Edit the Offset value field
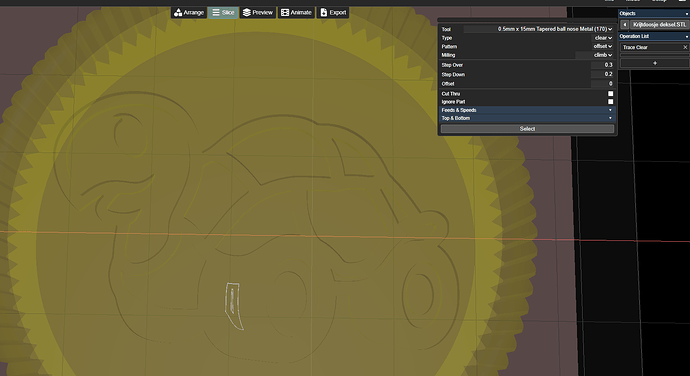This screenshot has width=690, height=376. (602, 84)
